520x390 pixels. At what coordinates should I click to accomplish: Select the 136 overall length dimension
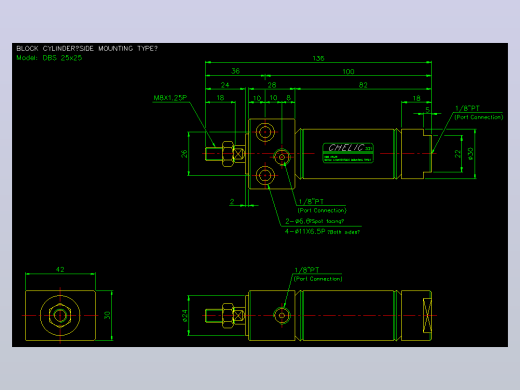coord(318,58)
